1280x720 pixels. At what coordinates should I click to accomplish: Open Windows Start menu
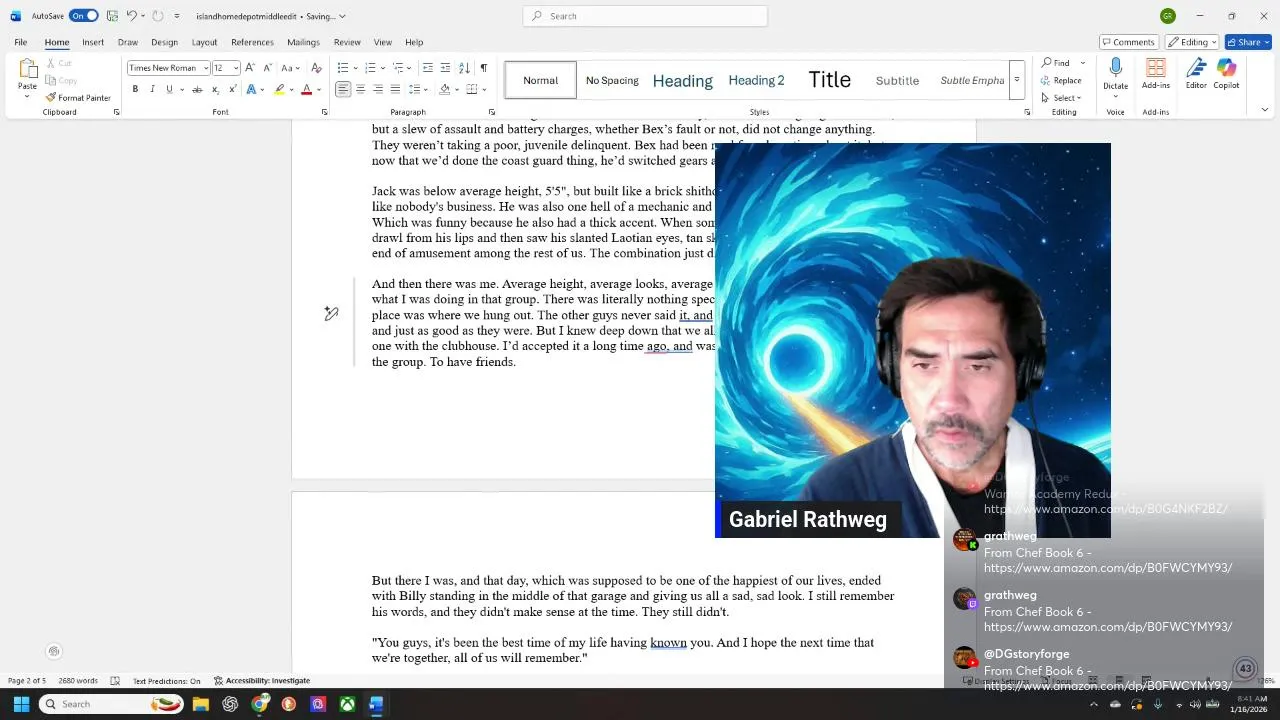coord(21,704)
